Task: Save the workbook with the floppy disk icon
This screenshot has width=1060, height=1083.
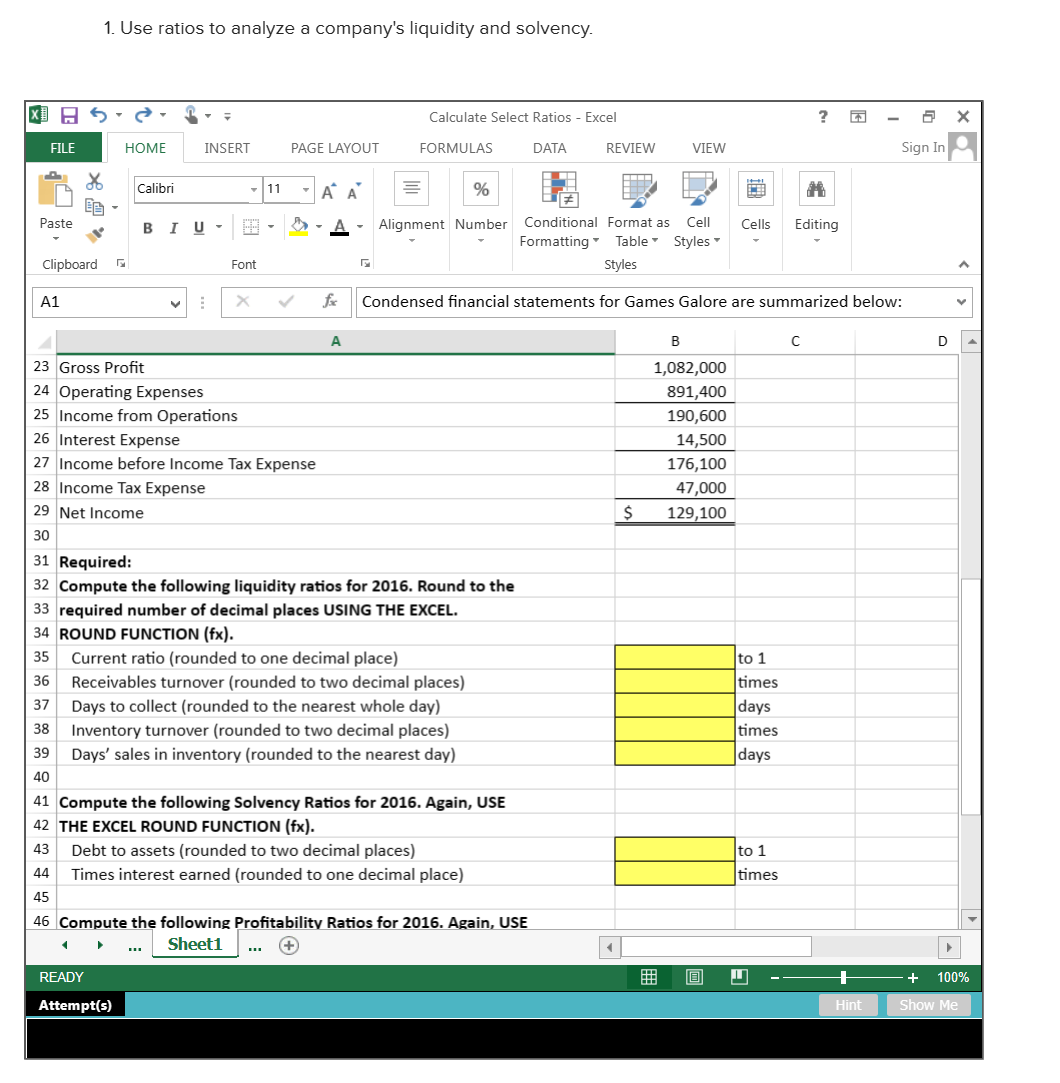Action: click(69, 115)
